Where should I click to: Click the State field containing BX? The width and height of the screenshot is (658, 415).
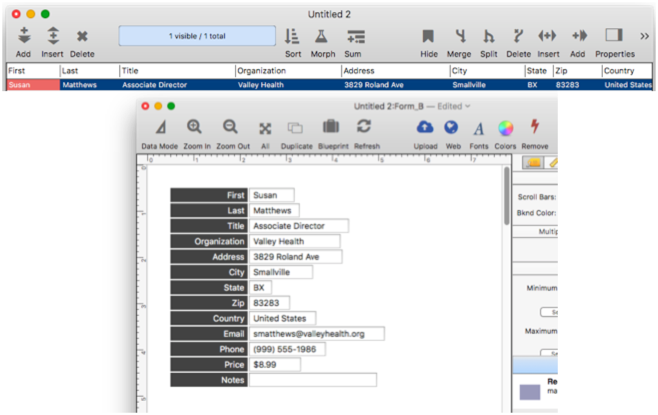coord(261,288)
